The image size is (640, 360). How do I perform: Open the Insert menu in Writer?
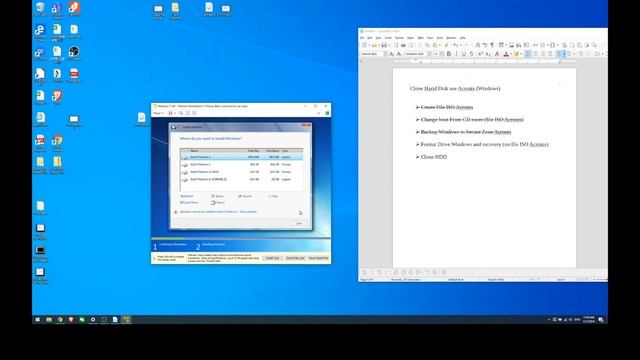388,38
